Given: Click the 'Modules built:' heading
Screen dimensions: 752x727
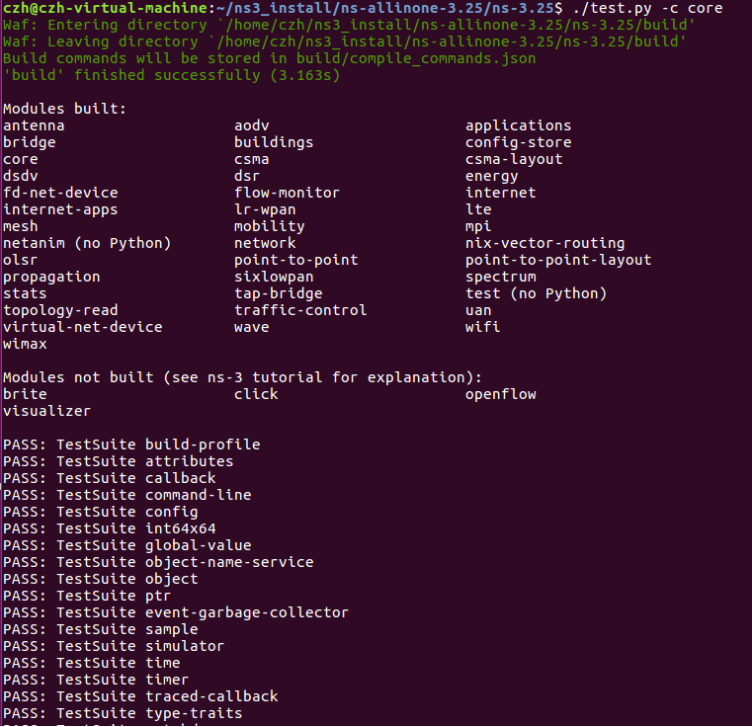Looking at the screenshot, I should [x=64, y=109].
